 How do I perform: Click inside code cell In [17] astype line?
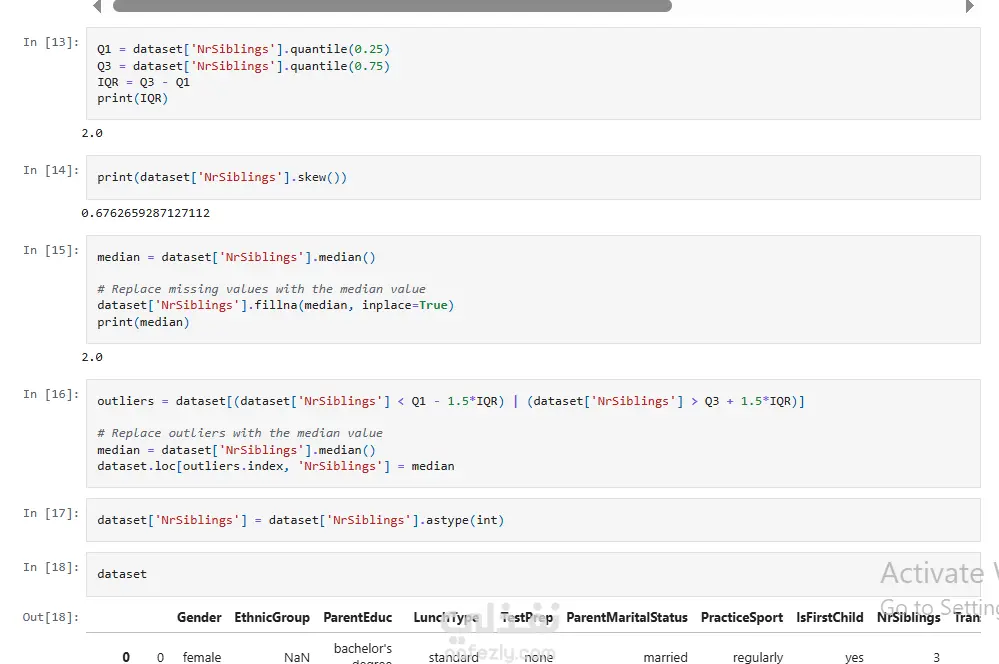533,520
